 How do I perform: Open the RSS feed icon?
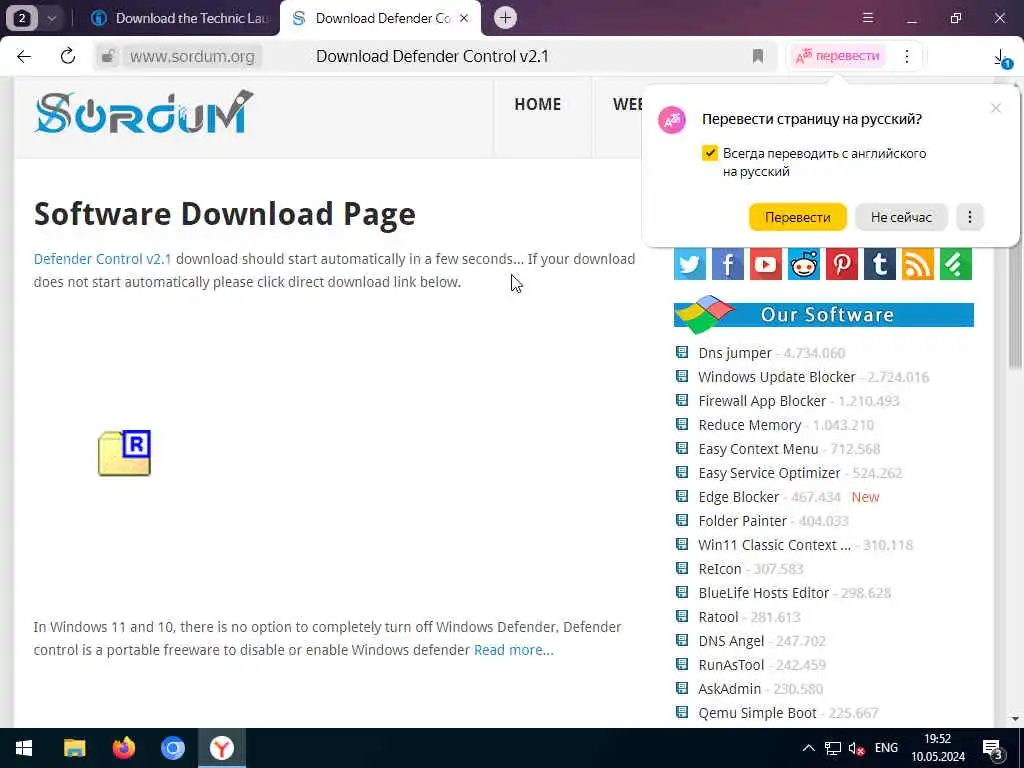click(x=918, y=264)
